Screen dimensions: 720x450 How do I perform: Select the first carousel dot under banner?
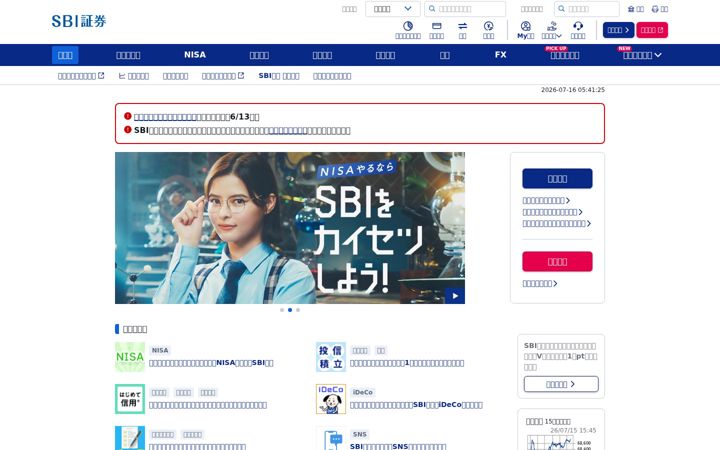[x=282, y=310]
